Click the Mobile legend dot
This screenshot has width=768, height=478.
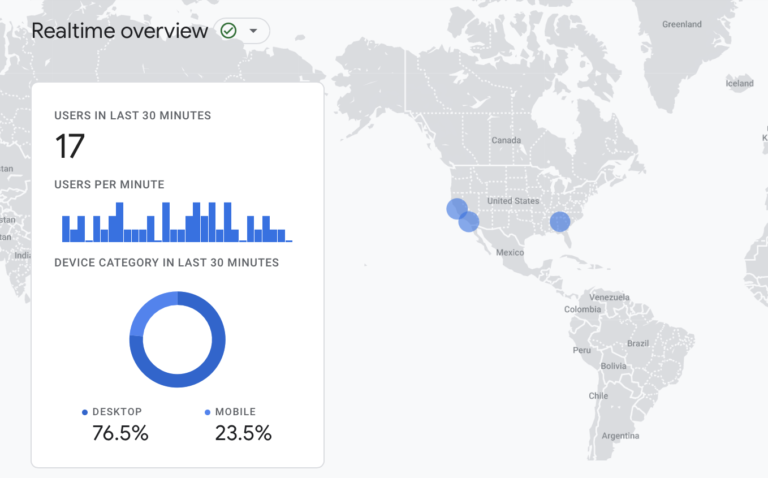point(208,412)
